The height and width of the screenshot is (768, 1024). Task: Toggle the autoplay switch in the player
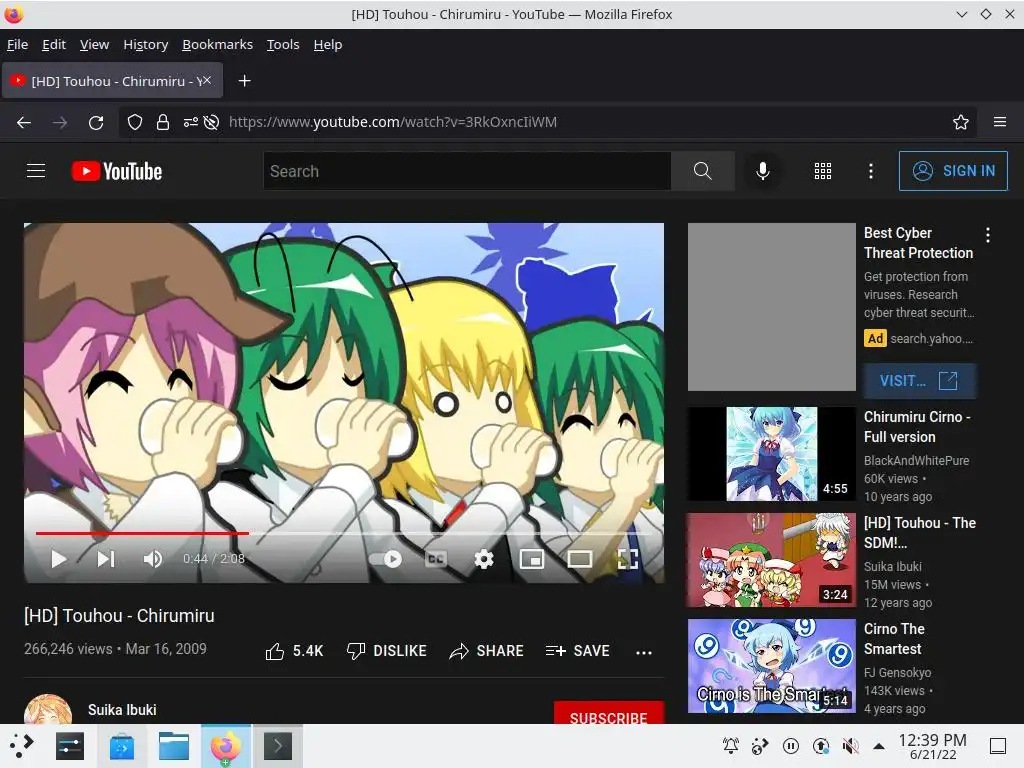tap(385, 559)
